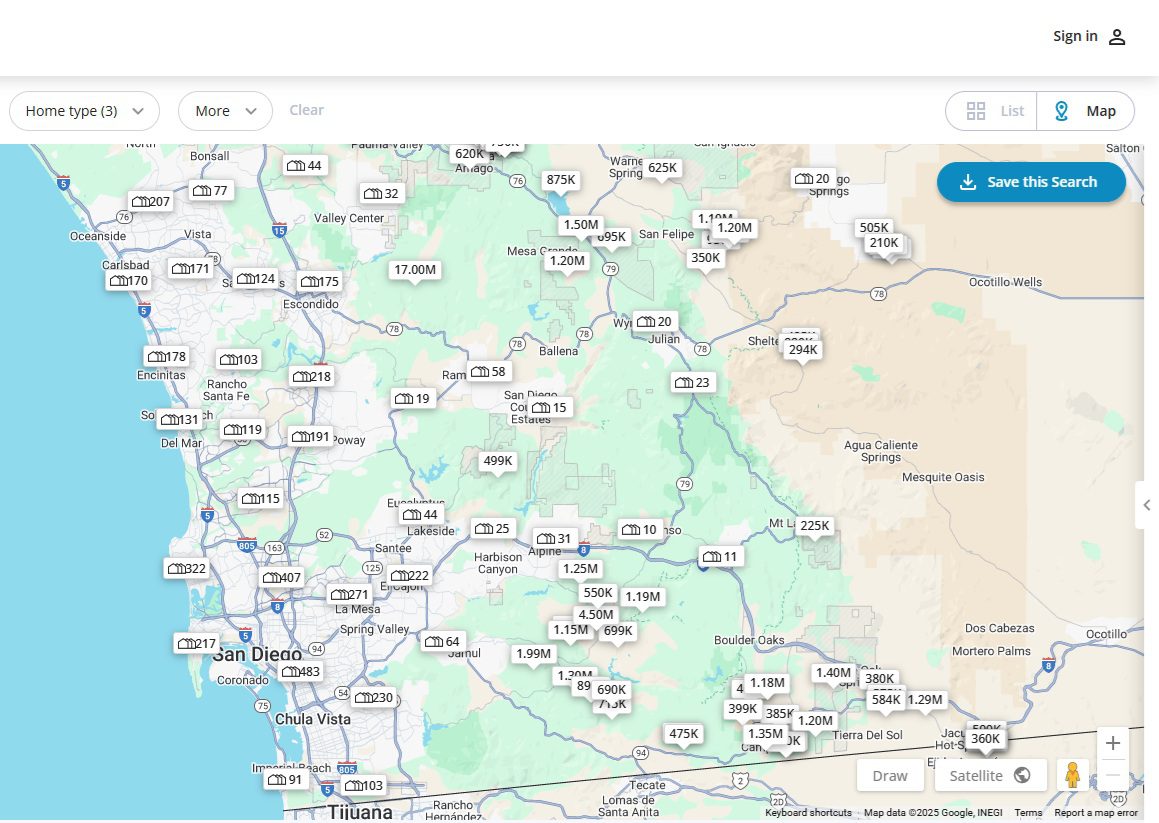This screenshot has height=823, width=1159.
Task: Open the 131 homes cluster marker
Action: tap(180, 419)
